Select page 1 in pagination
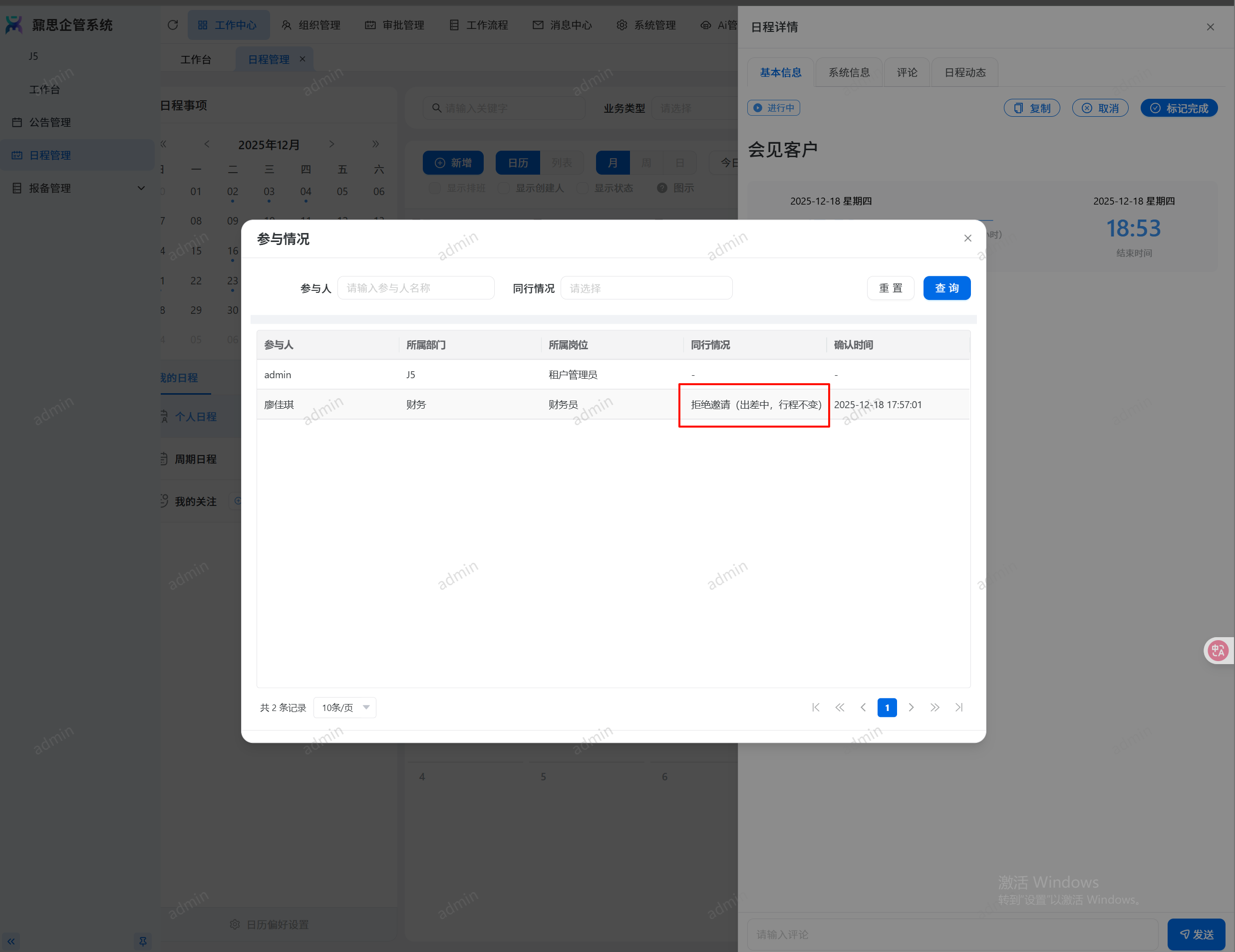The height and width of the screenshot is (952, 1235). tap(887, 707)
